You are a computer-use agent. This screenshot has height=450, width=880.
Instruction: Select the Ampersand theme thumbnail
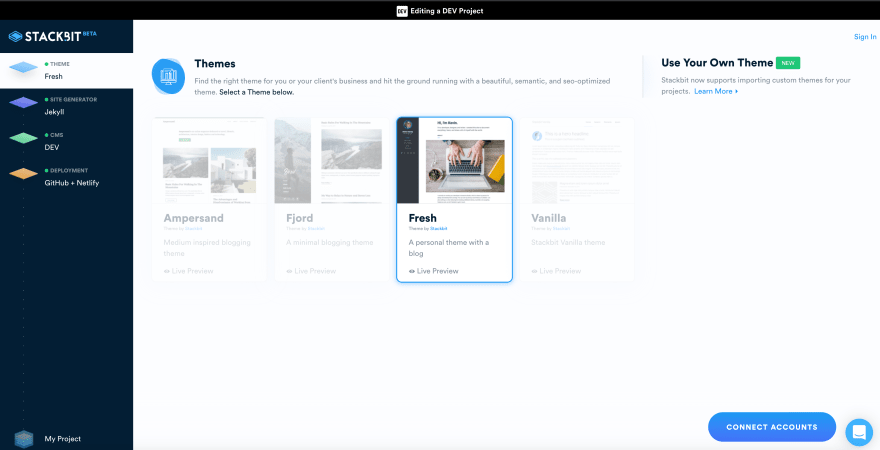[209, 160]
